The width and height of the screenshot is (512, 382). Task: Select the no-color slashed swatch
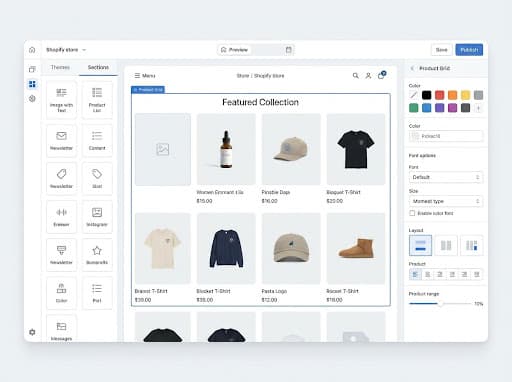click(x=413, y=95)
